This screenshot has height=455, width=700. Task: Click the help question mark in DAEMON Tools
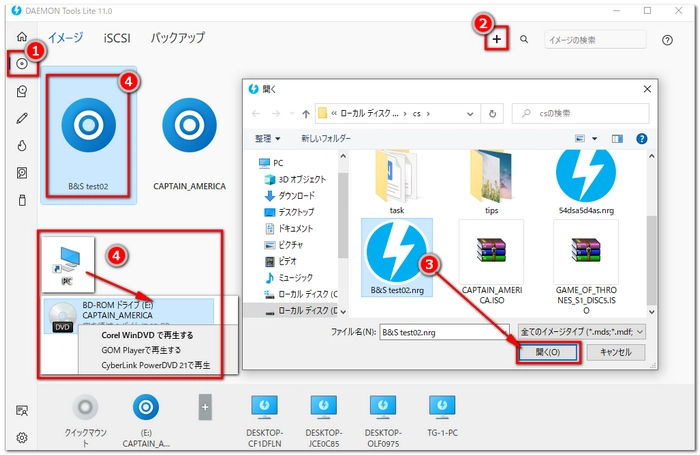tap(667, 39)
